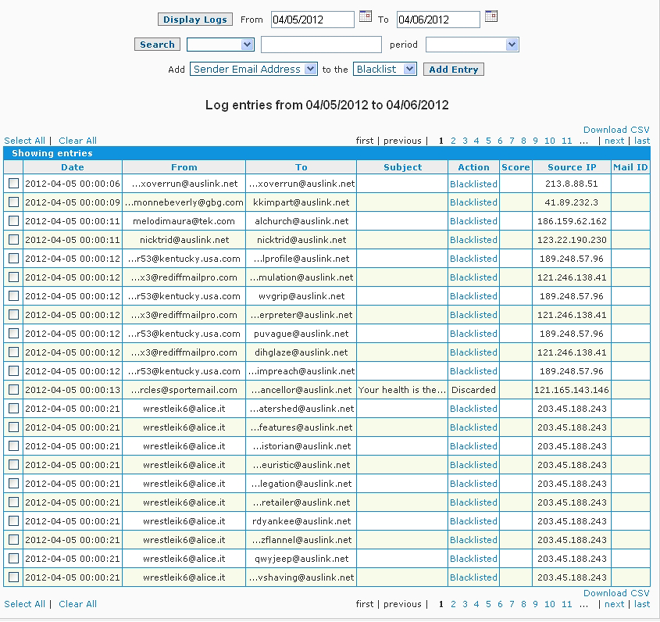Tick checkbox for dihglaze@auslink.net row
The image size is (660, 622).
(14, 352)
